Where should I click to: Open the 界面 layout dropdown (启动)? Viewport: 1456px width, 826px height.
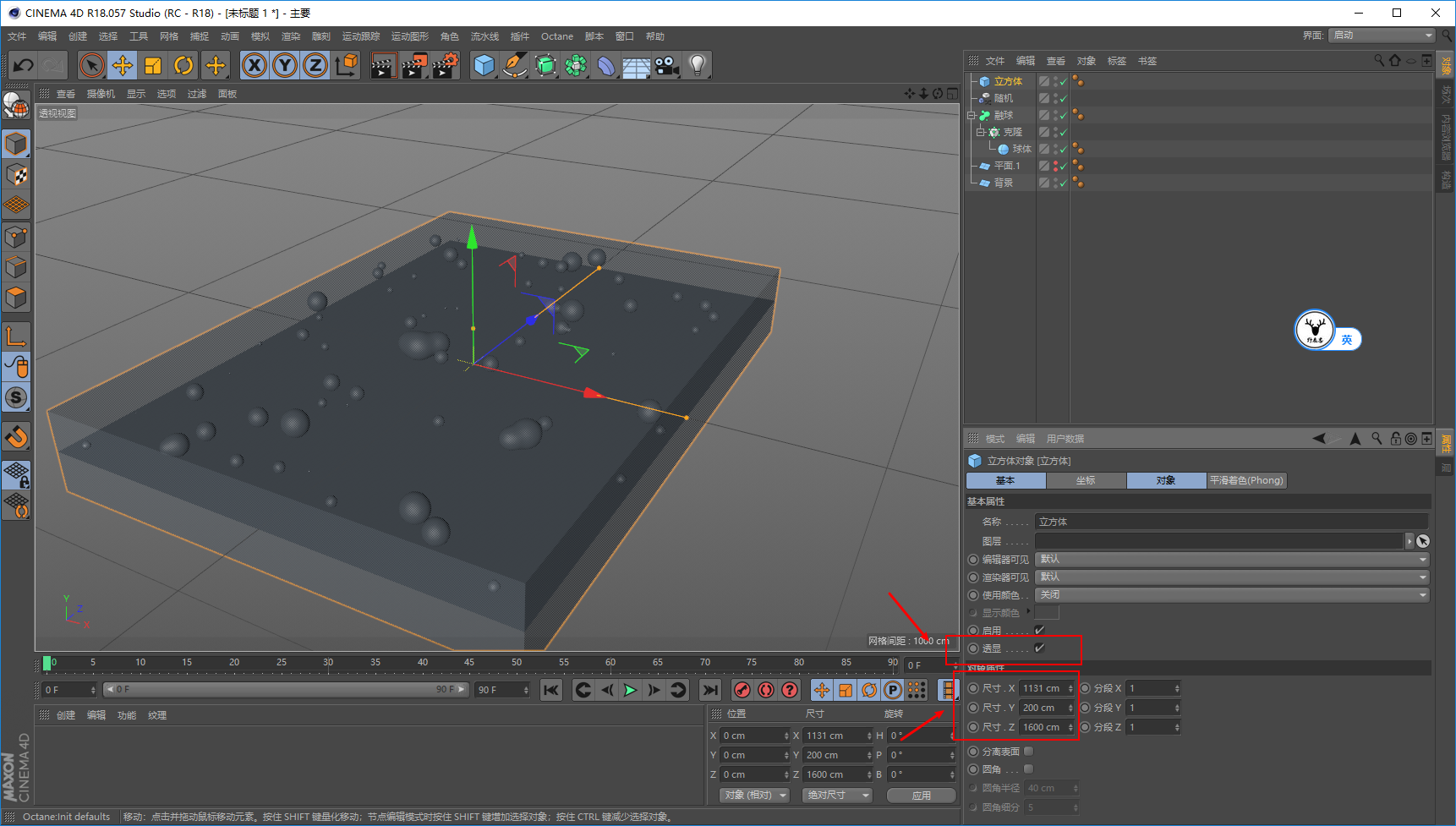(x=1382, y=35)
